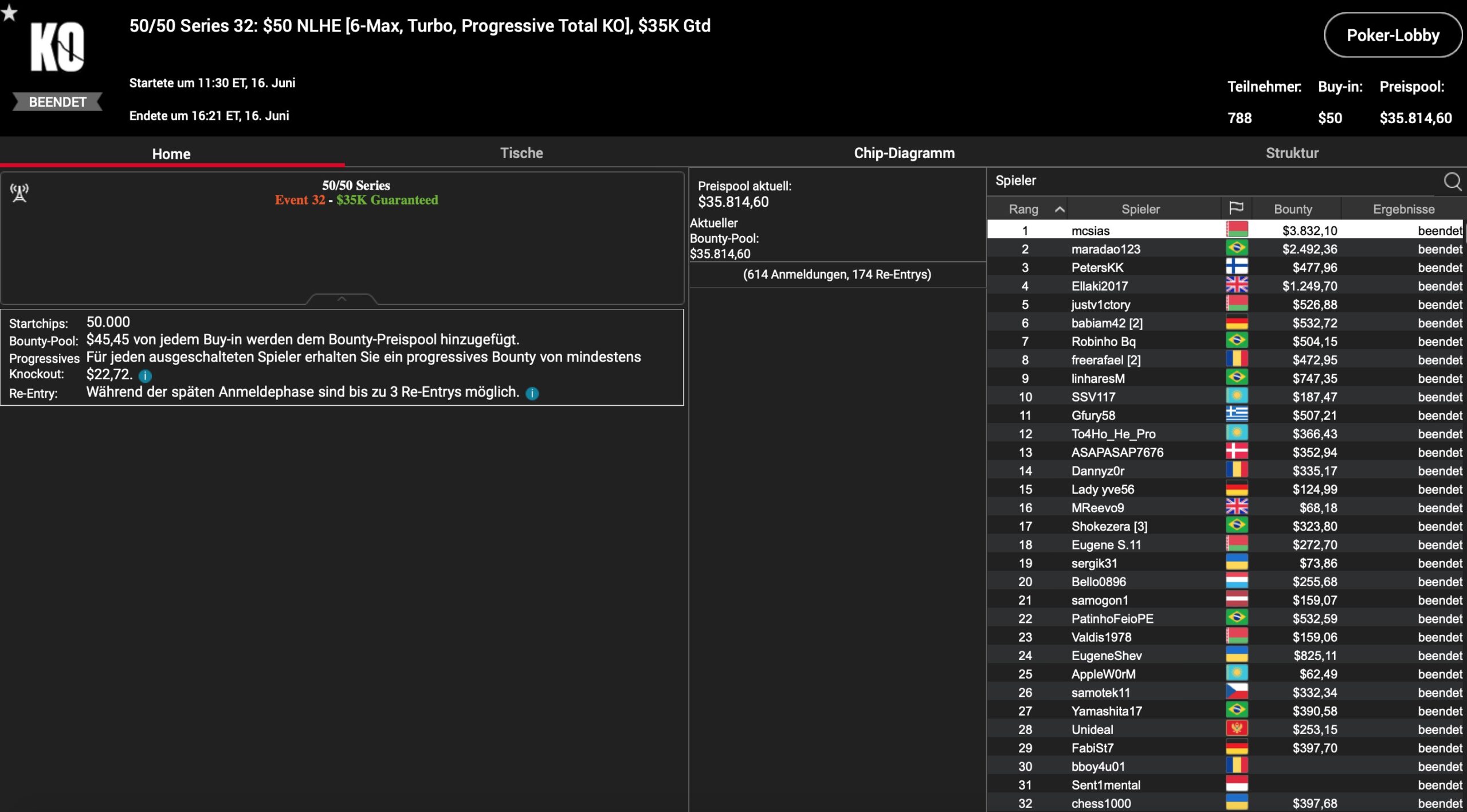Click the Spieler column header
Image resolution: width=1467 pixels, height=812 pixels.
(x=1140, y=209)
